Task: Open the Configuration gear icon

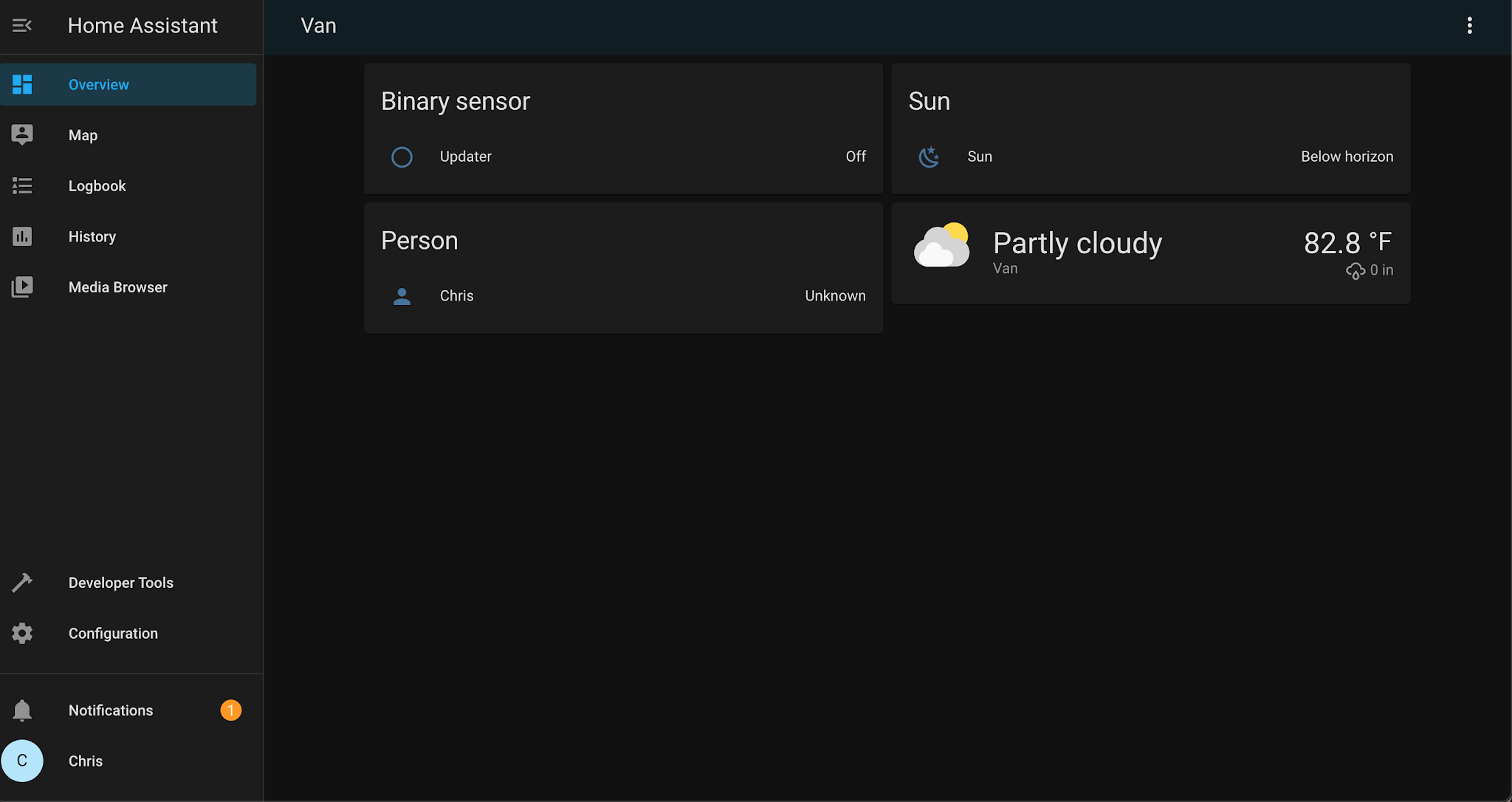Action: tap(22, 633)
